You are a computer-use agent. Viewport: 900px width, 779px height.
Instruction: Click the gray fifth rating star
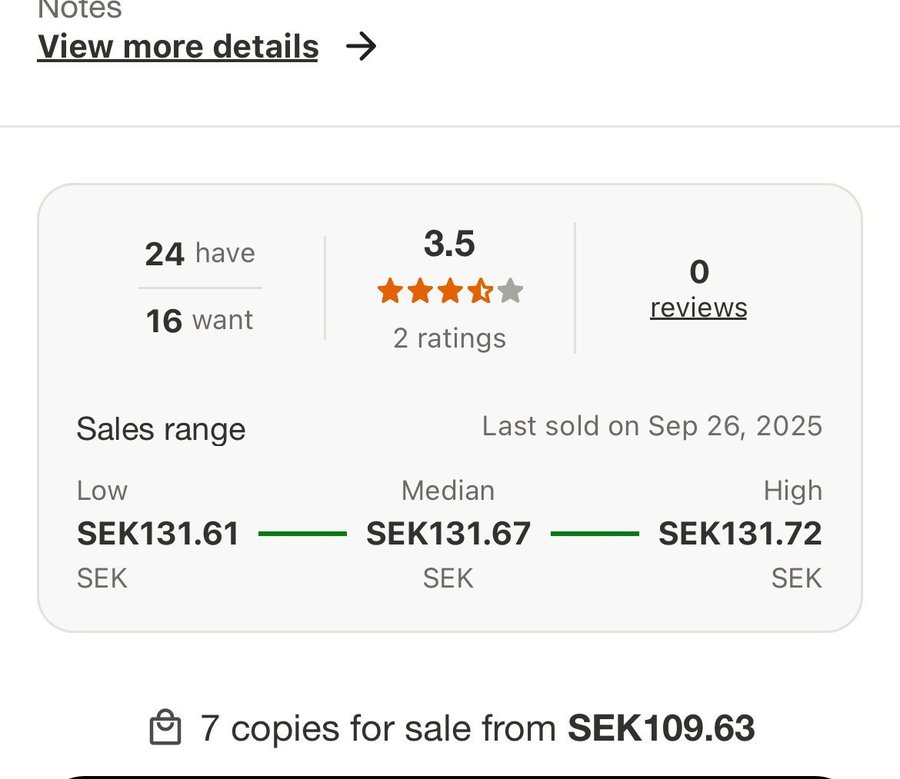tap(510, 292)
